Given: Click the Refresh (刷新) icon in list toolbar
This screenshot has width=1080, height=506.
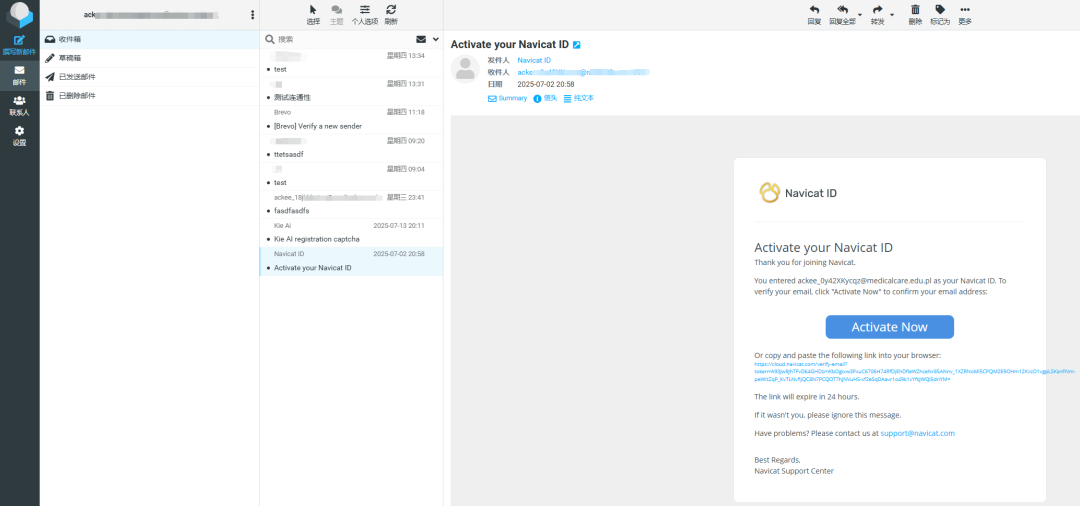Looking at the screenshot, I should pos(391,10).
